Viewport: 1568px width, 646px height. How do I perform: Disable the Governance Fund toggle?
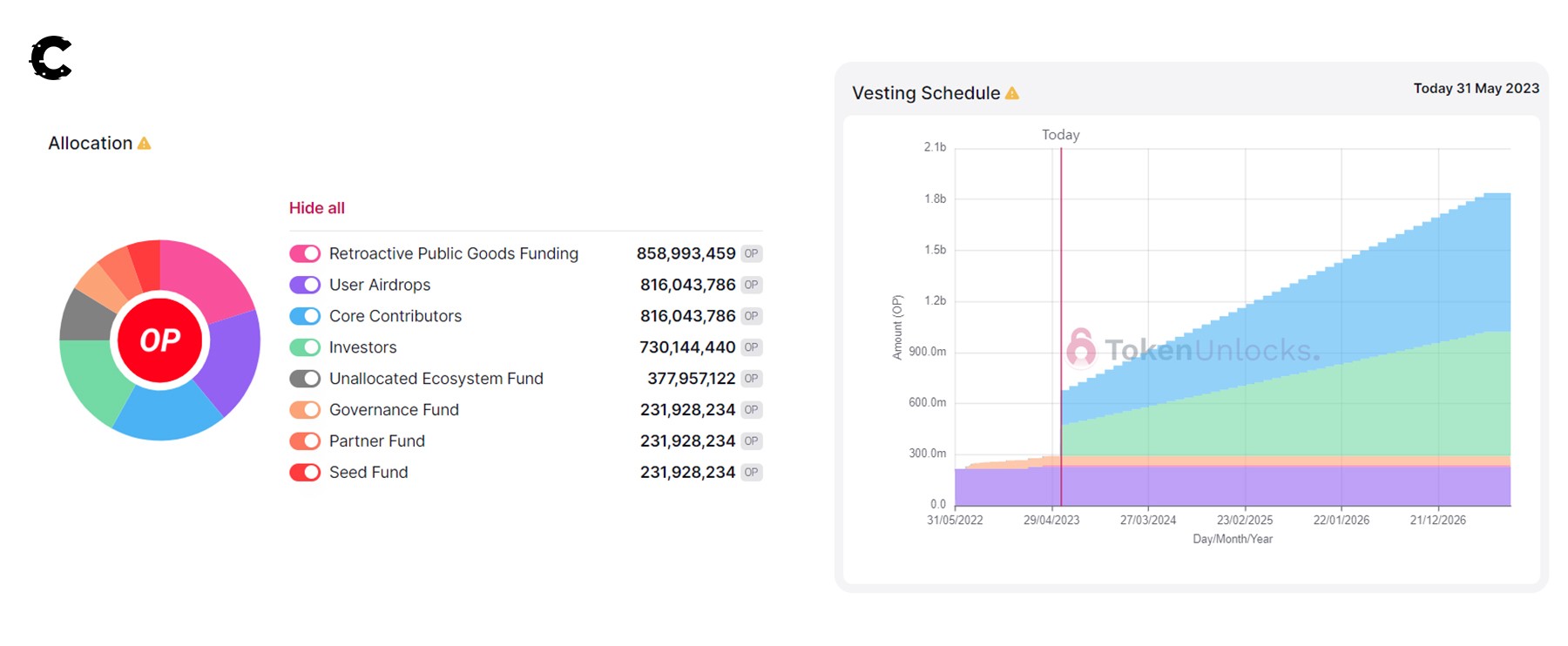coord(305,410)
